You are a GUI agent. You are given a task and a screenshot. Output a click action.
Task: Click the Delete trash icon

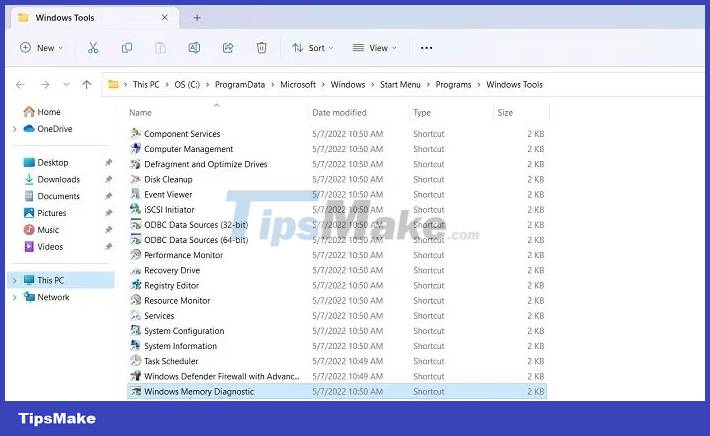pyautogui.click(x=262, y=48)
